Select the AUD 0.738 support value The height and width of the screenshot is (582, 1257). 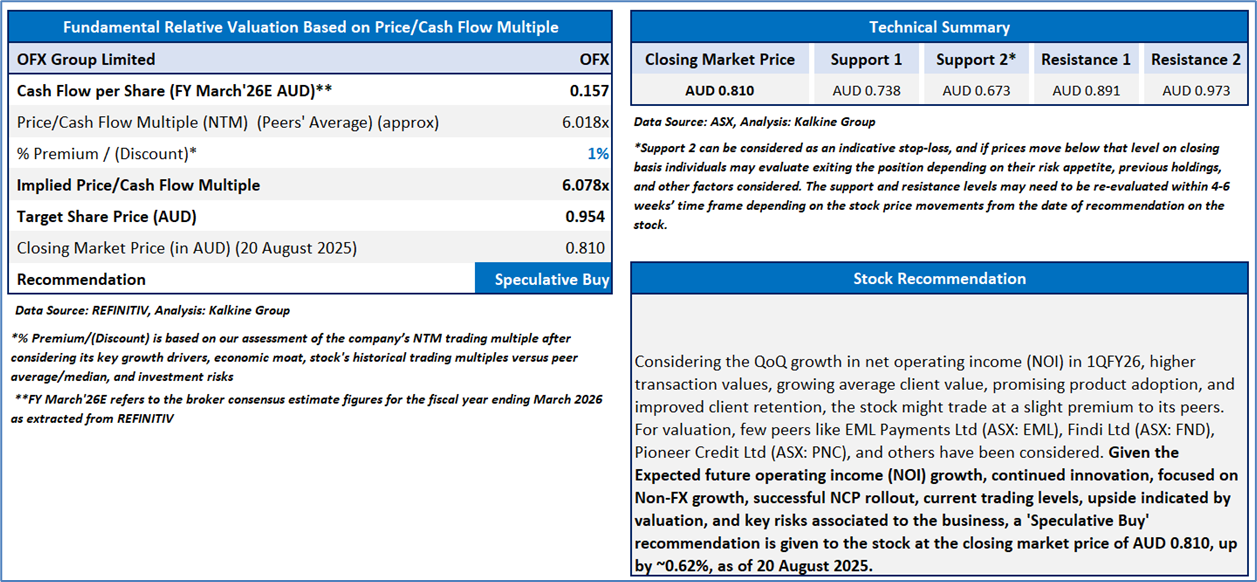pyautogui.click(x=866, y=91)
